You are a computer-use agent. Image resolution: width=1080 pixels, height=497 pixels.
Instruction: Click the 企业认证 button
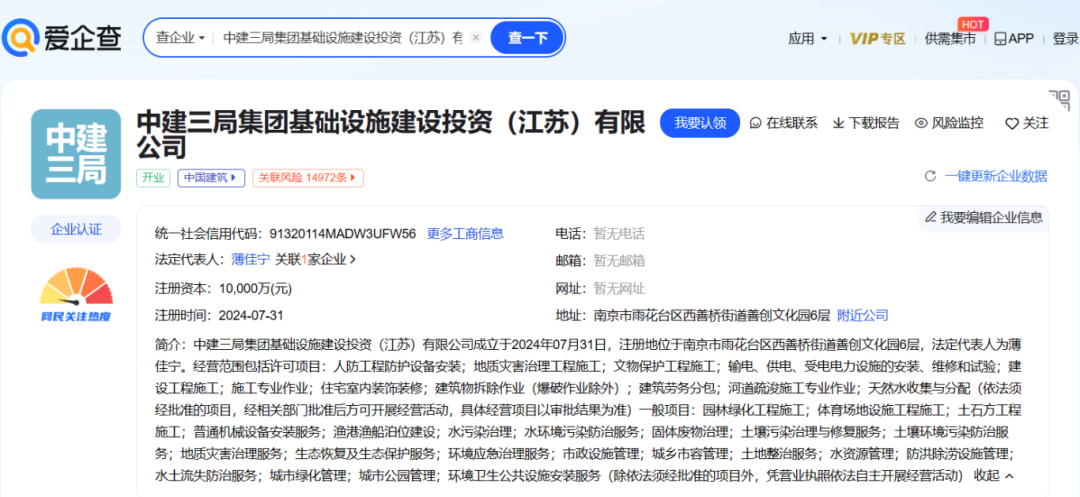click(76, 229)
